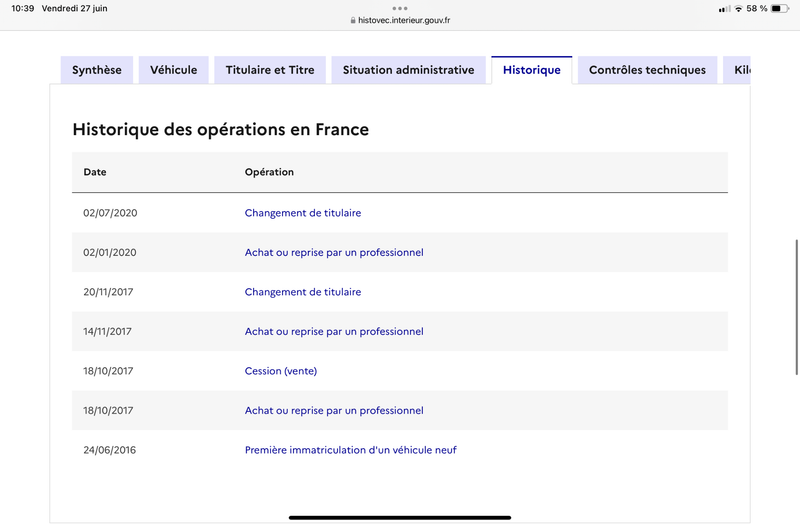Tap the lock icon beside the URL

(353, 20)
